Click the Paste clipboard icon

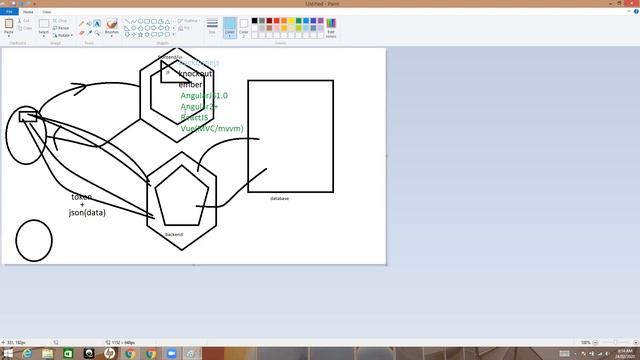pos(9,23)
